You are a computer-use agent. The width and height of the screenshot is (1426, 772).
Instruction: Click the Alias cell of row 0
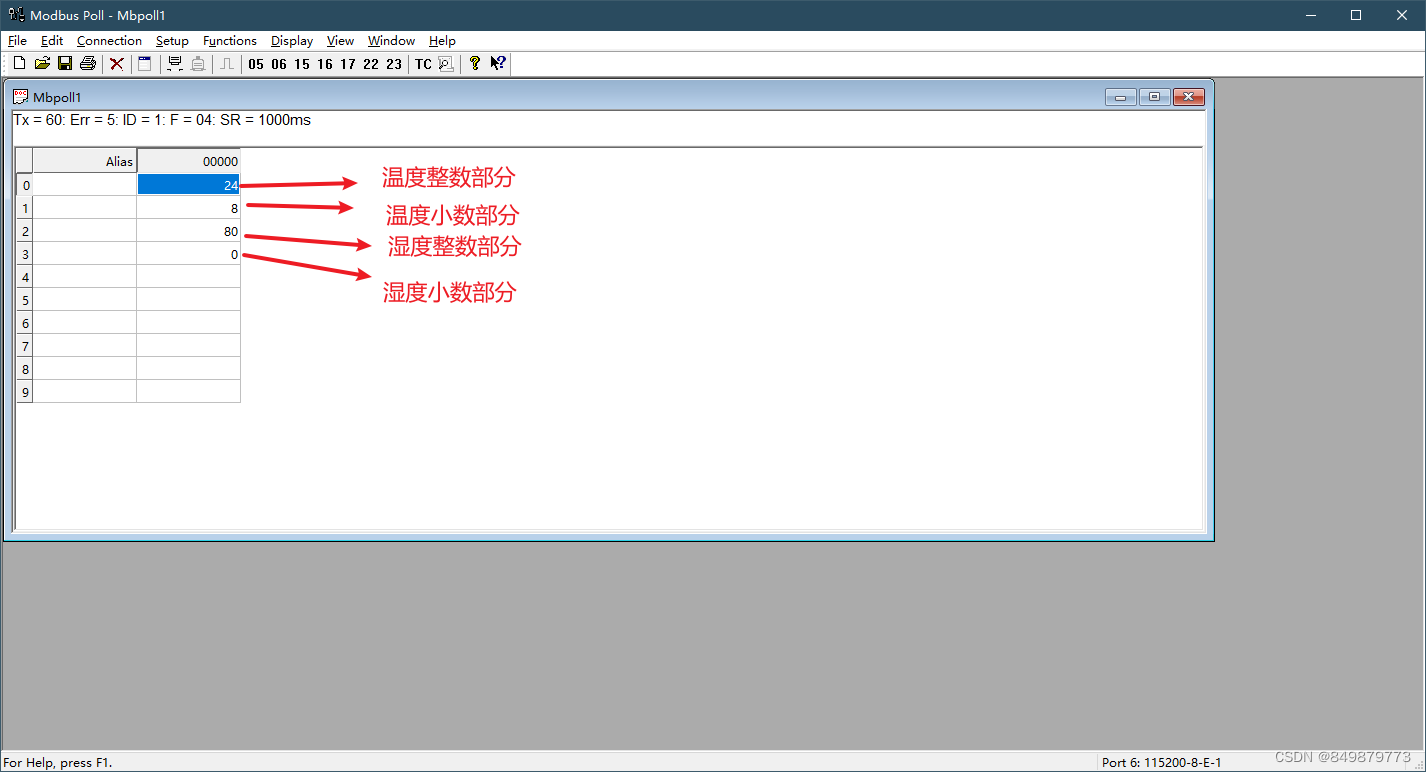pos(85,185)
